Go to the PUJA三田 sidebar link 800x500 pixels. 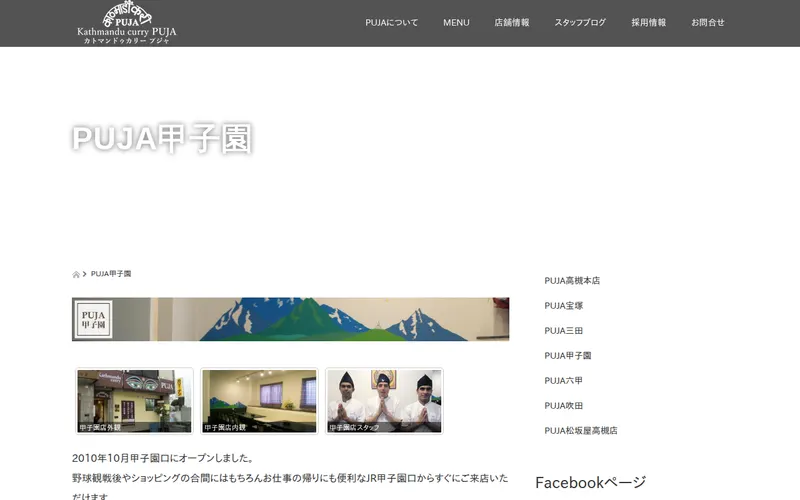pyautogui.click(x=563, y=331)
